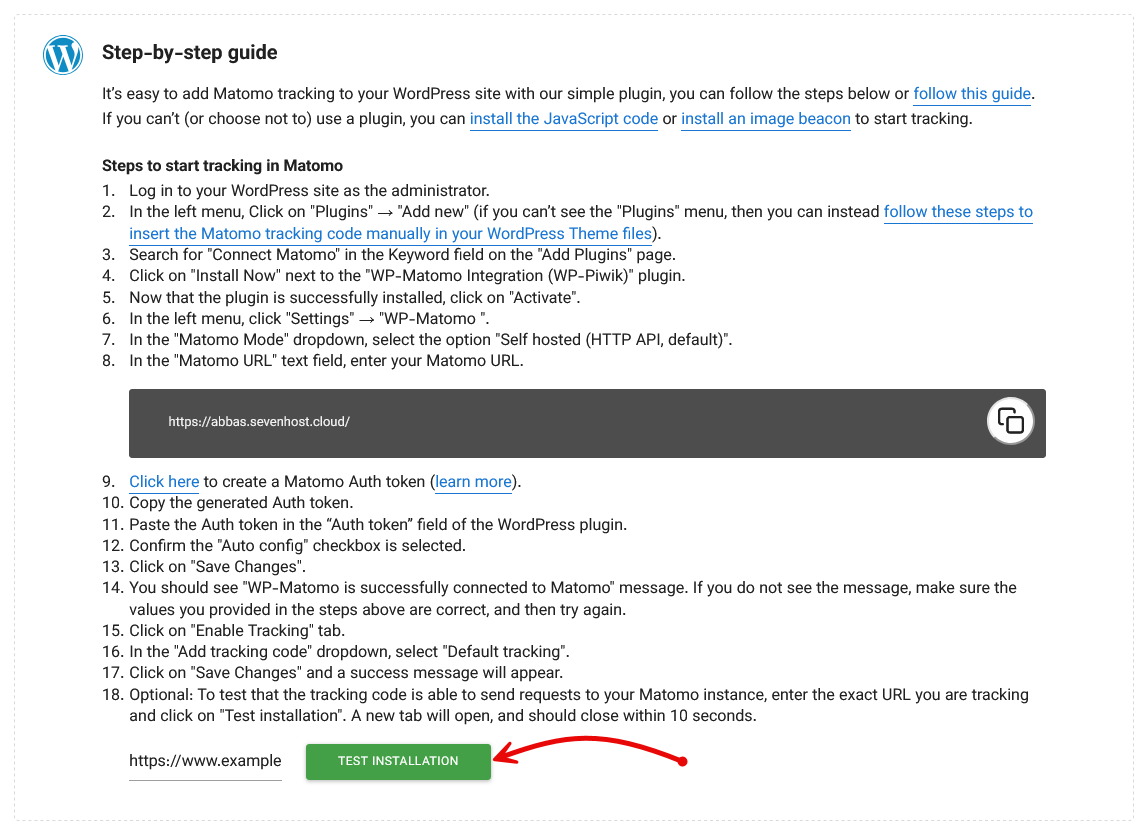Viewport: 1140px width, 827px height.
Task: Click step 12 about 'Auto config' checkbox
Action: pos(297,546)
